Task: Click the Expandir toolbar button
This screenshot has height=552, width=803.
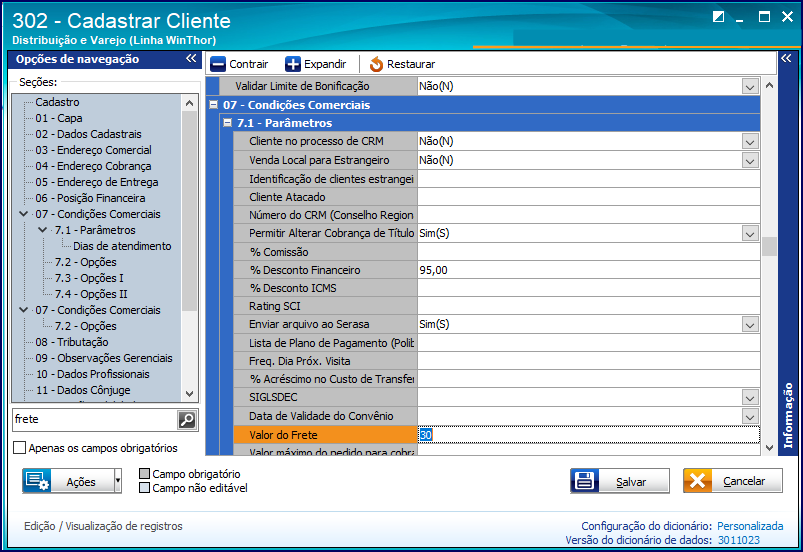Action: click(x=316, y=65)
